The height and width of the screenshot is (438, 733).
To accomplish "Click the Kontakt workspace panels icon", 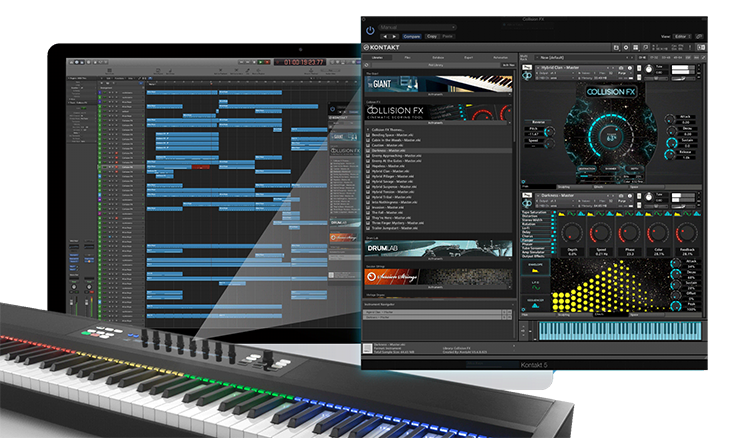I will 635,48.
